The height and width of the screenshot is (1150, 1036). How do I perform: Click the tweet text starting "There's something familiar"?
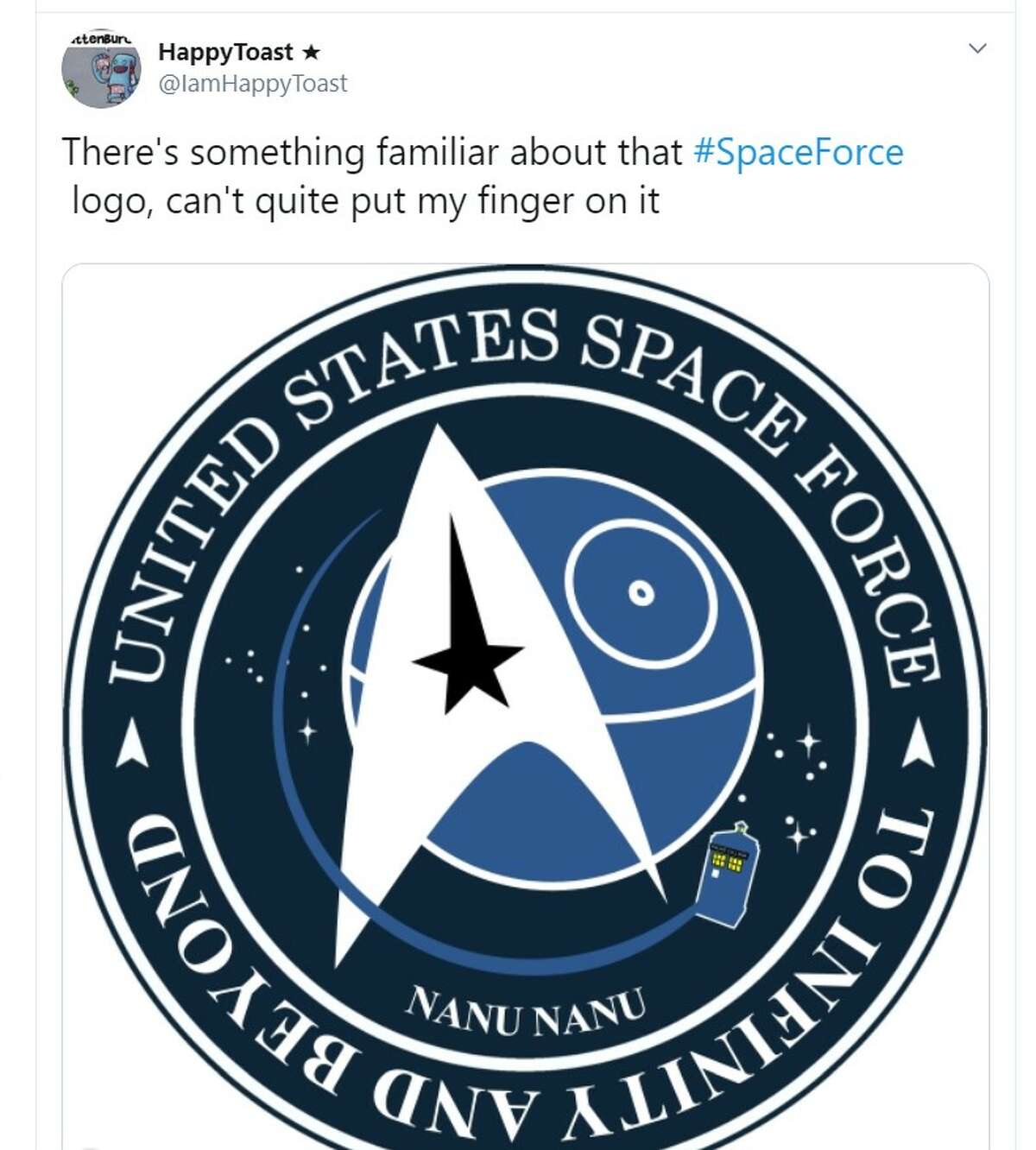click(x=371, y=153)
